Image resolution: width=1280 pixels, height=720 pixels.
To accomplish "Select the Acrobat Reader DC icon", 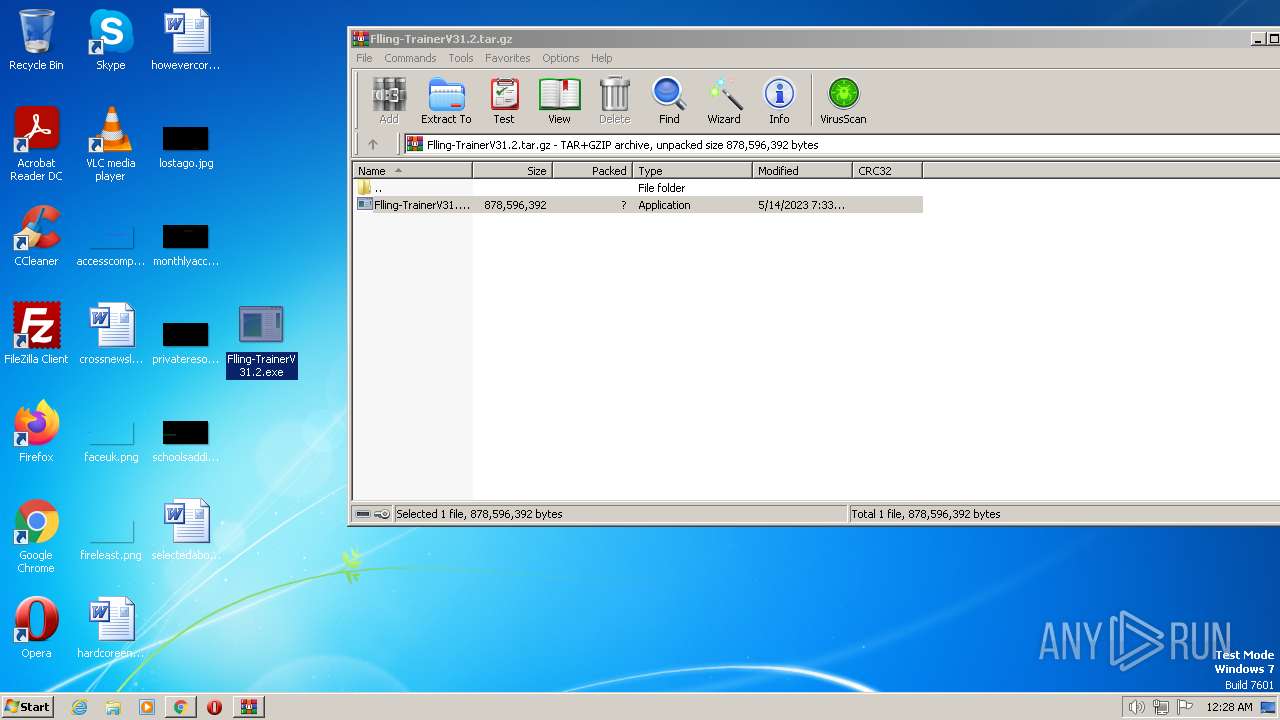I will [36, 144].
